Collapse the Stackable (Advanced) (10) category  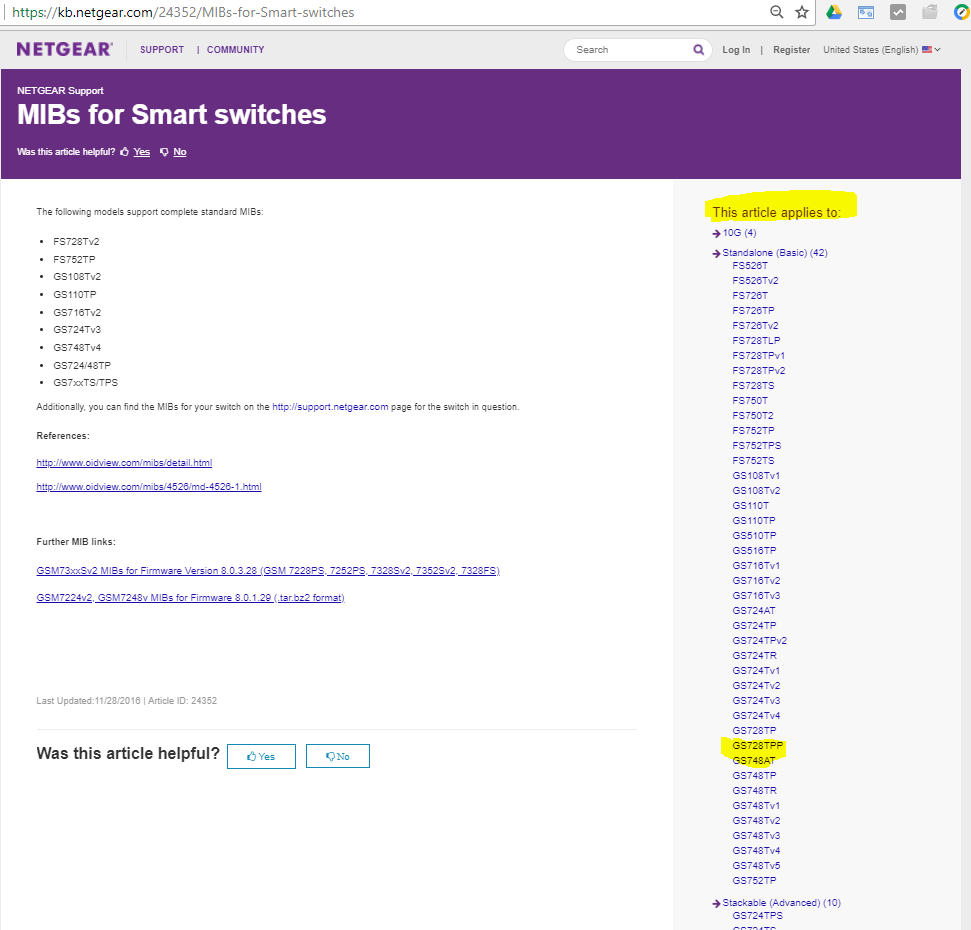[781, 903]
